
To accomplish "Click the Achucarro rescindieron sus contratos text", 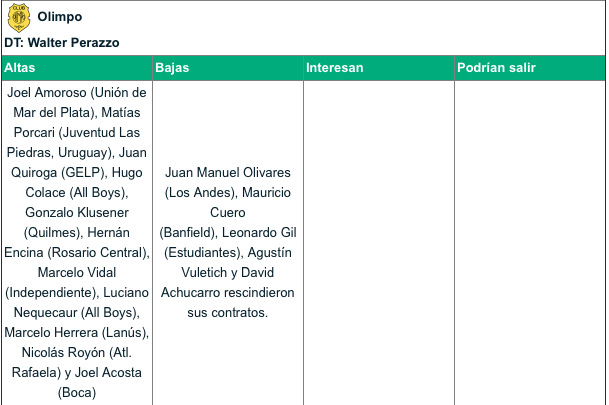I will pos(228,302).
